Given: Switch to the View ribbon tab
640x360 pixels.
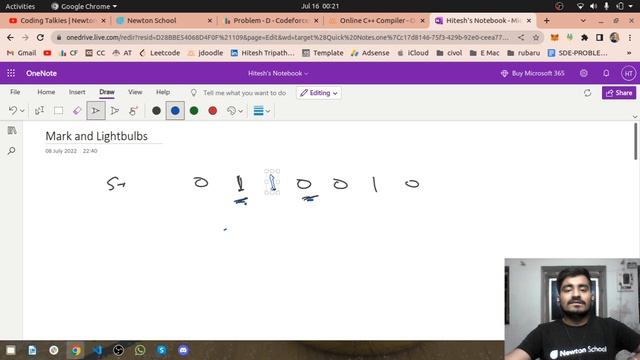Looking at the screenshot, I should [x=135, y=92].
